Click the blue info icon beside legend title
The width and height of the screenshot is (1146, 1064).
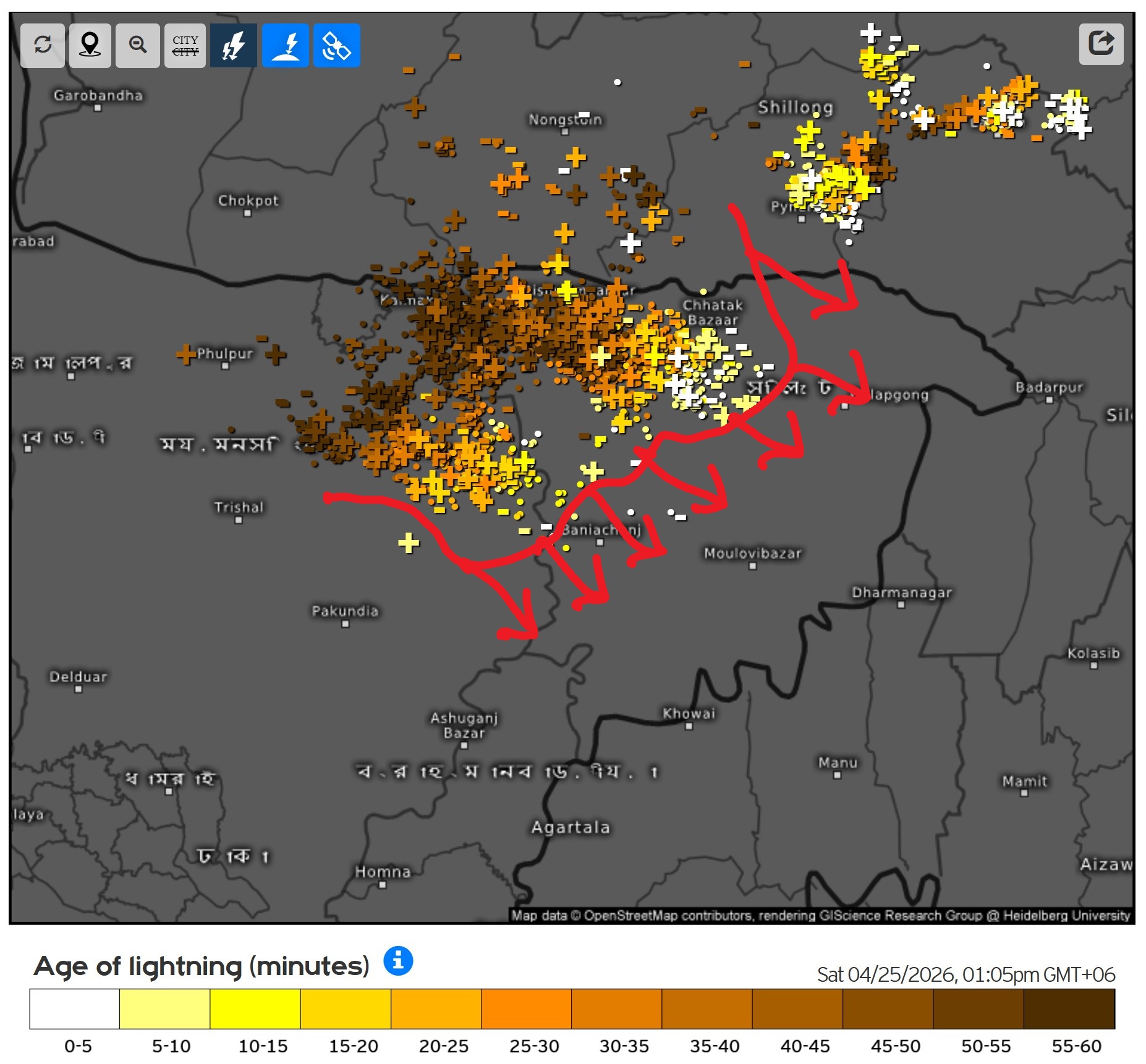pos(398,961)
